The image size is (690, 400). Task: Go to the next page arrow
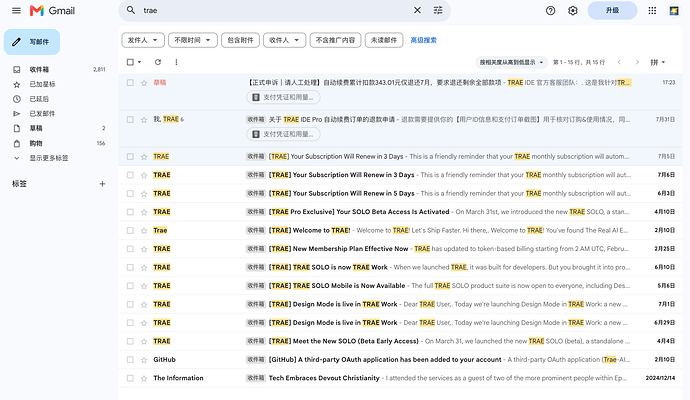tap(637, 62)
